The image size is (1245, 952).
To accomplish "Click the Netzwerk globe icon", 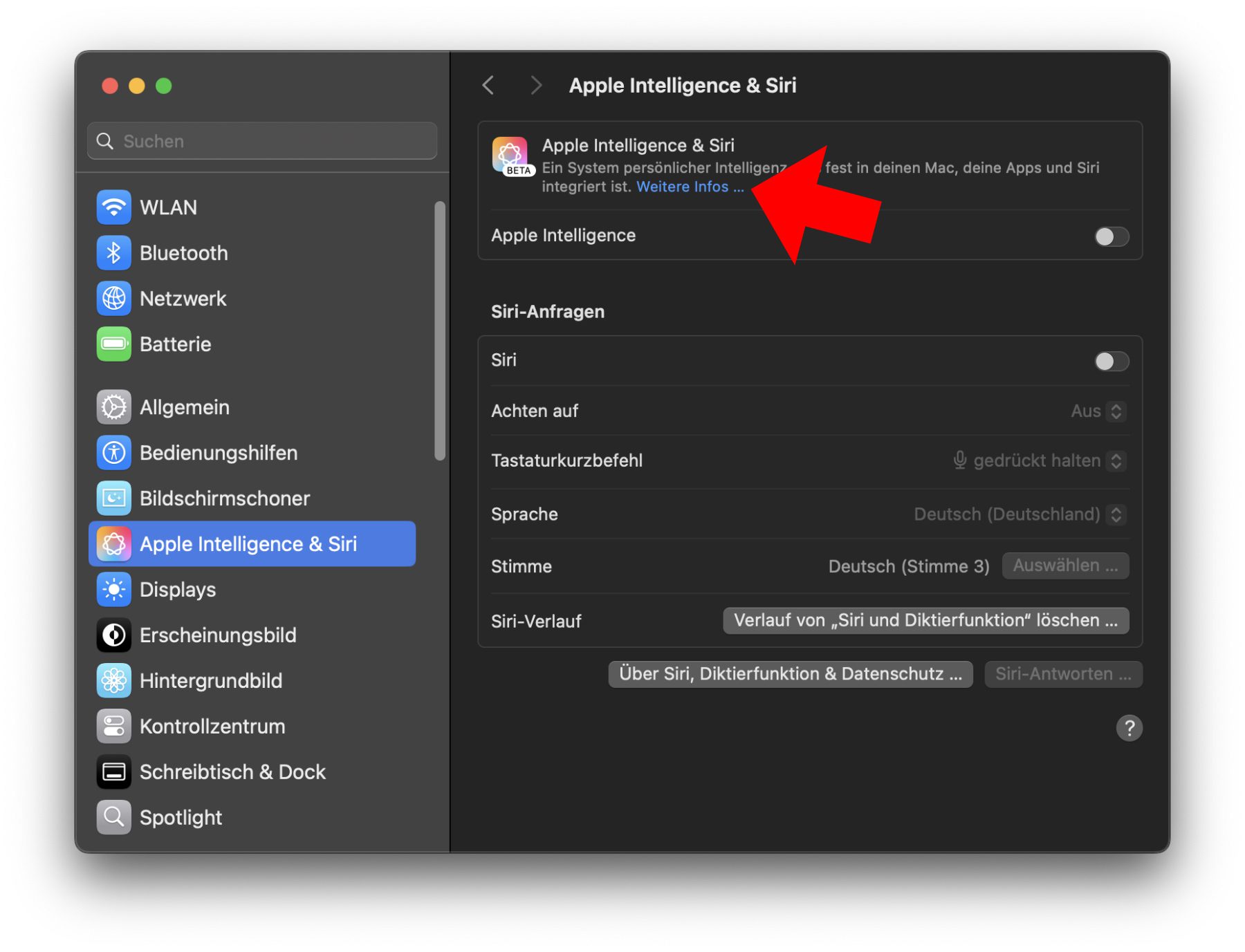I will [x=113, y=299].
